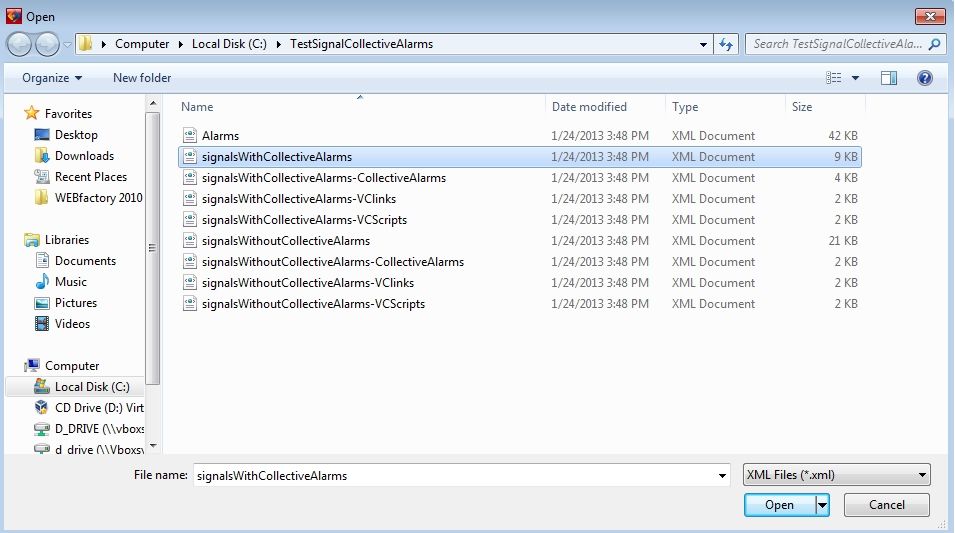The height and width of the screenshot is (533, 955).
Task: Open the address bar previous locations dropdown
Action: tap(703, 44)
